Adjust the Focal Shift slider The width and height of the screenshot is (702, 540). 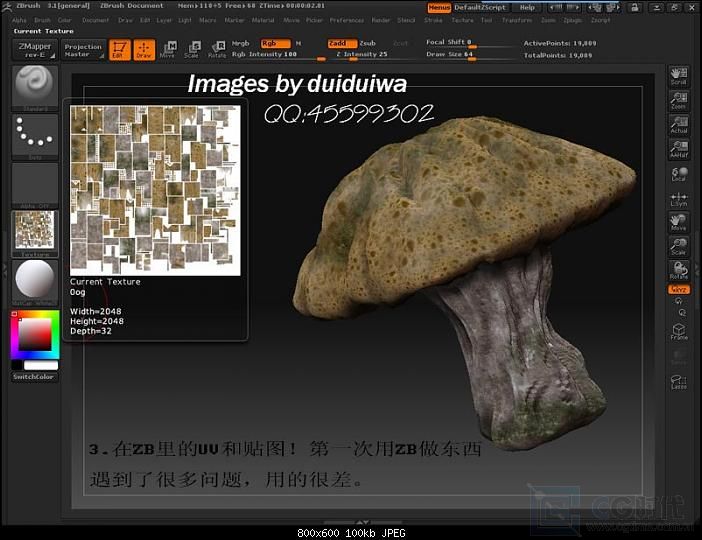pyautogui.click(x=469, y=43)
